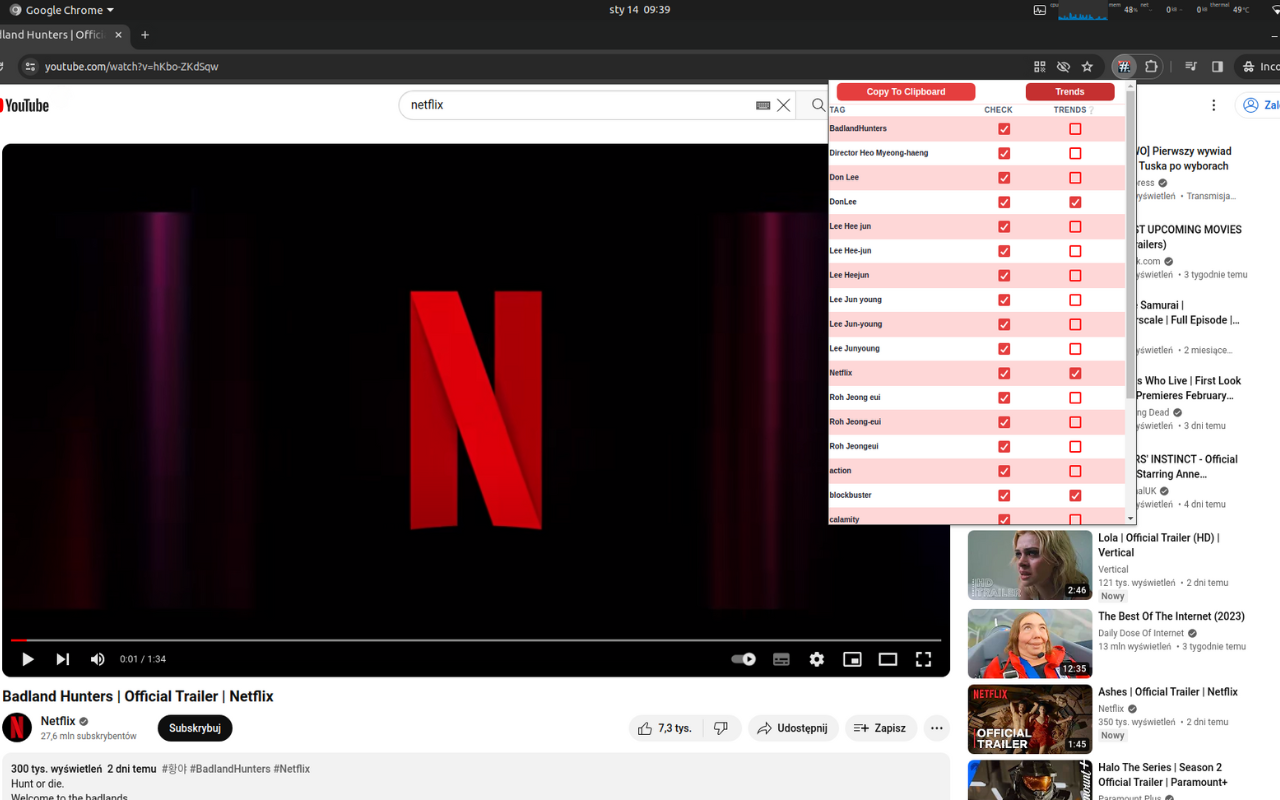
Task: Uncheck CHECK box for Director Heo Myeong-haeng
Action: pyautogui.click(x=1004, y=153)
